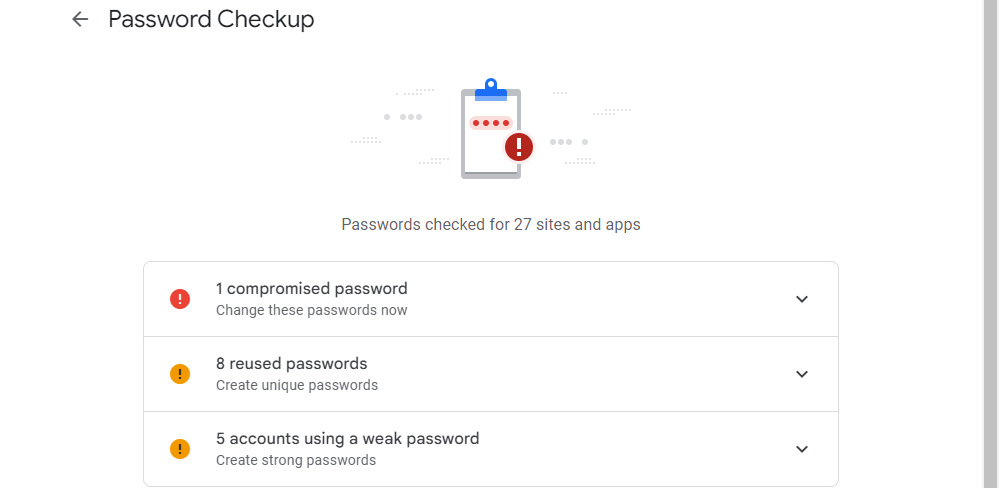Click the orange warning icon for weak password
Viewport: 999px width, 488px height.
coord(180,449)
